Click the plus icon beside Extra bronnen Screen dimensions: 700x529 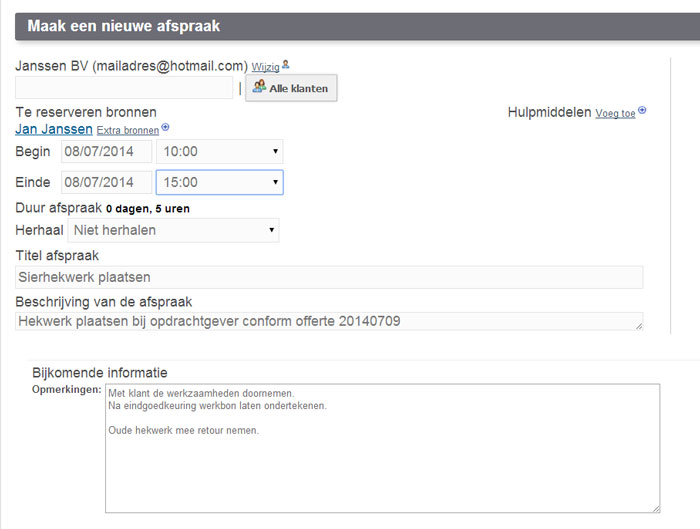tap(165, 128)
